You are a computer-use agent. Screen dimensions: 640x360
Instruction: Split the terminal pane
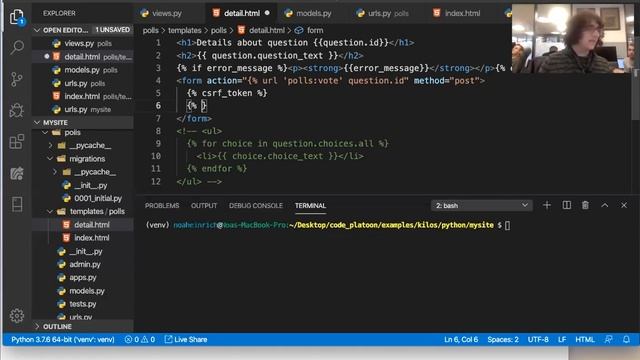(x=567, y=205)
